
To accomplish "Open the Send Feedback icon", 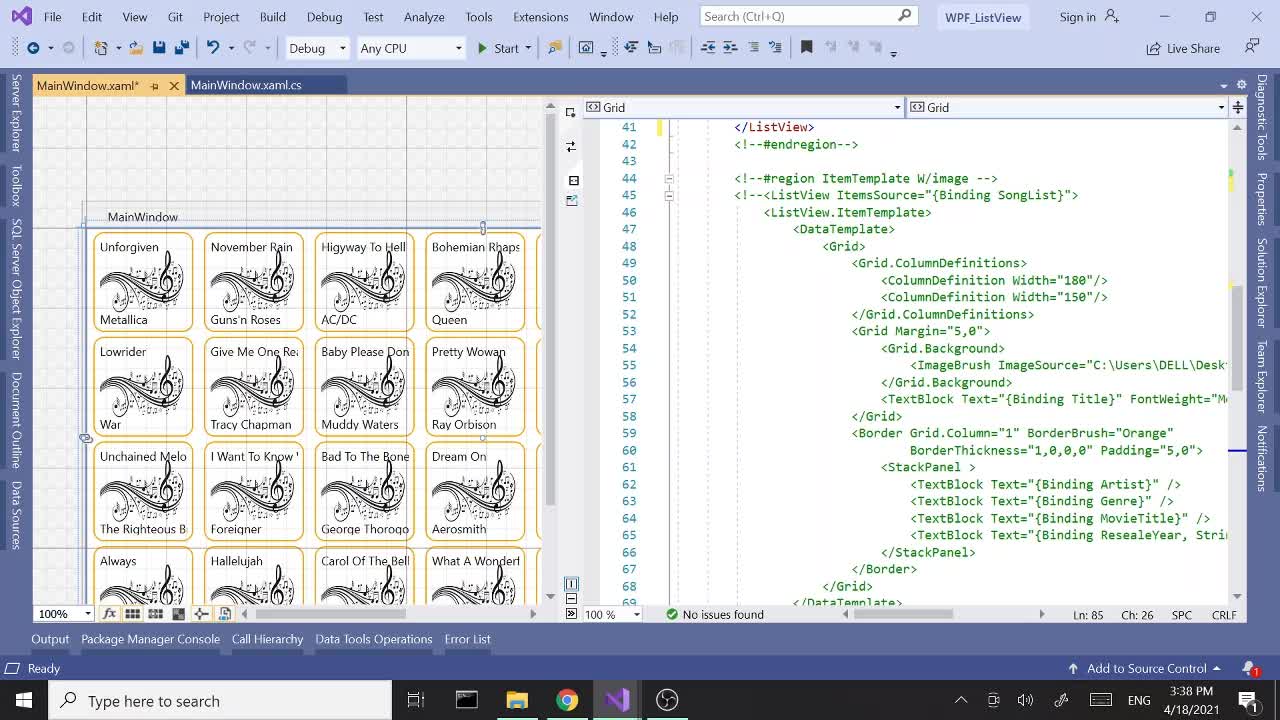I will [x=1251, y=47].
